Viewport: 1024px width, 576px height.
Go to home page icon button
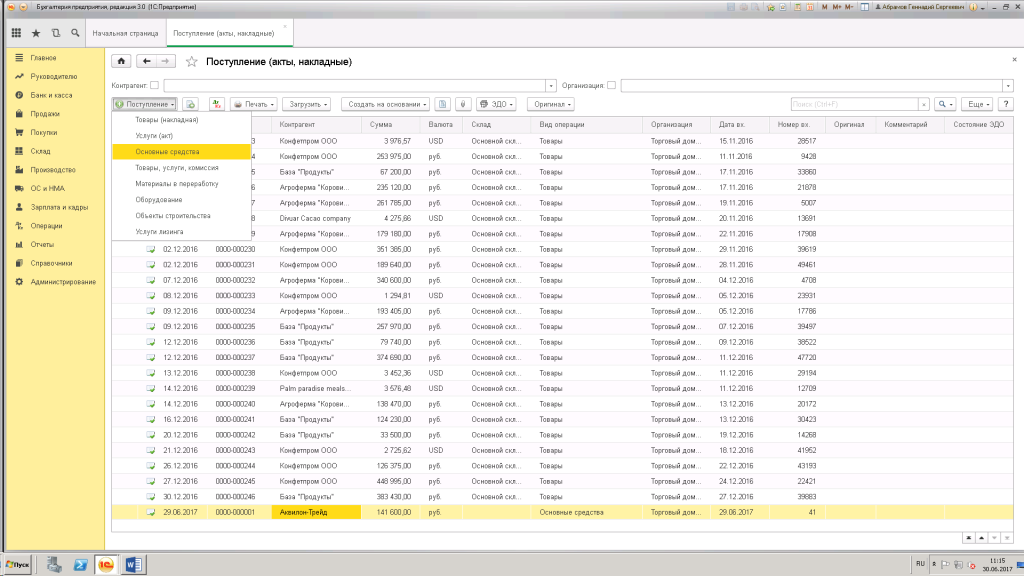[121, 61]
